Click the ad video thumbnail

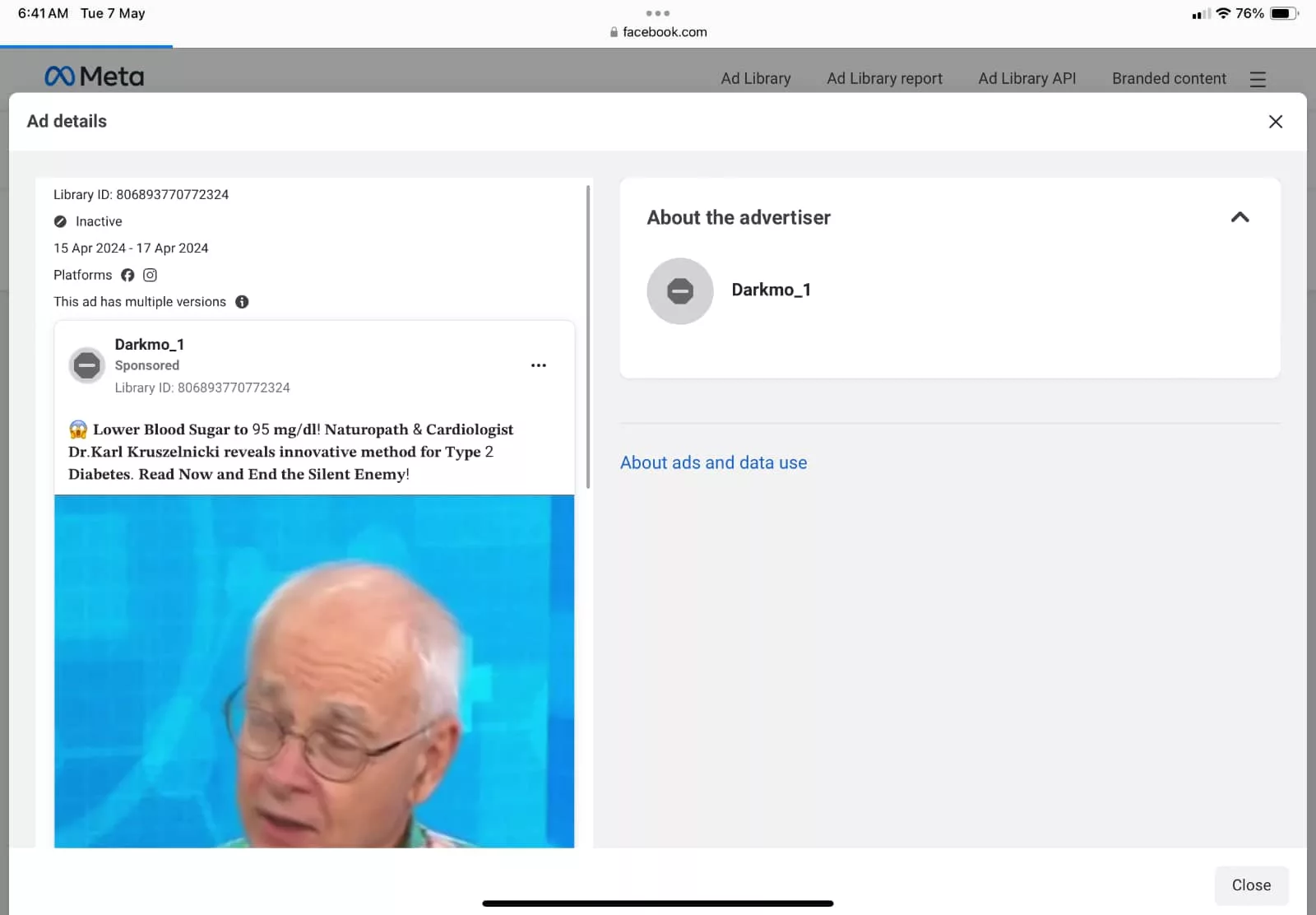tap(314, 671)
